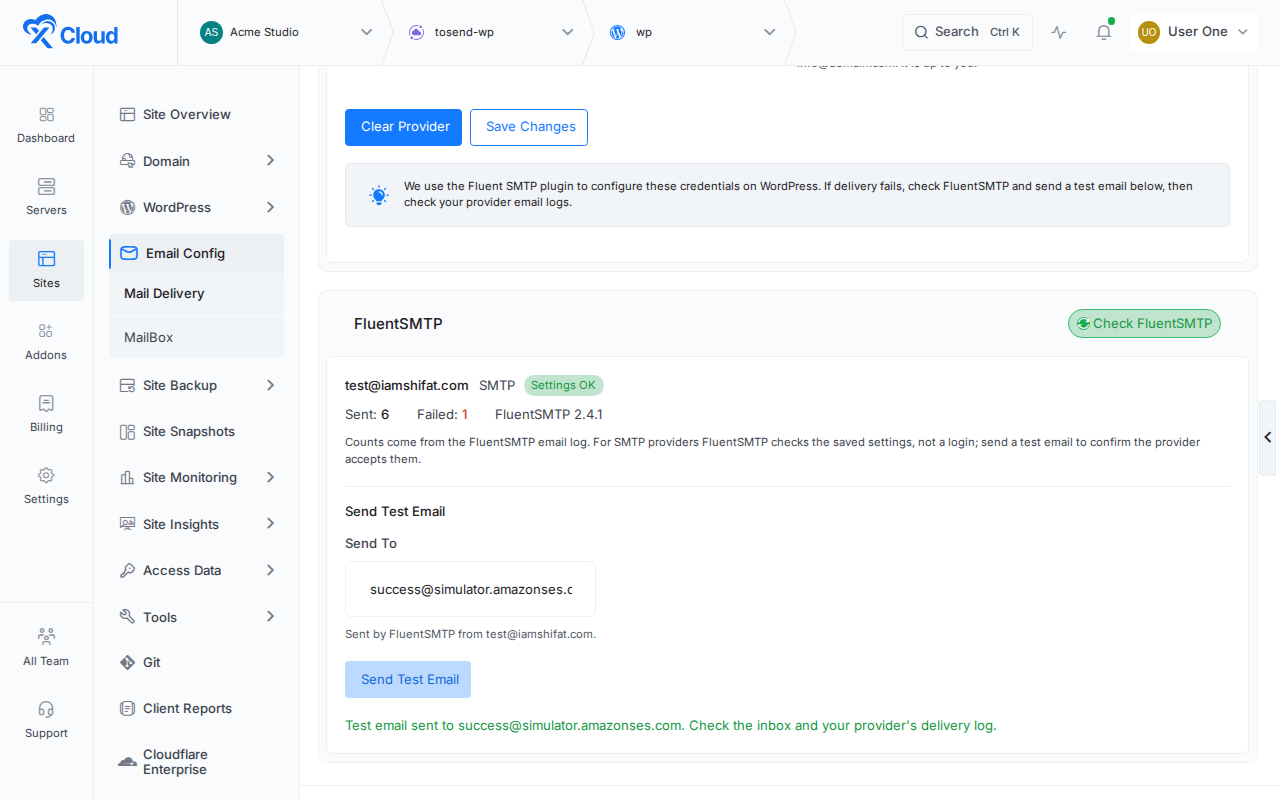Open the MailBox submenu item
This screenshot has width=1280, height=800.
pyautogui.click(x=197, y=338)
